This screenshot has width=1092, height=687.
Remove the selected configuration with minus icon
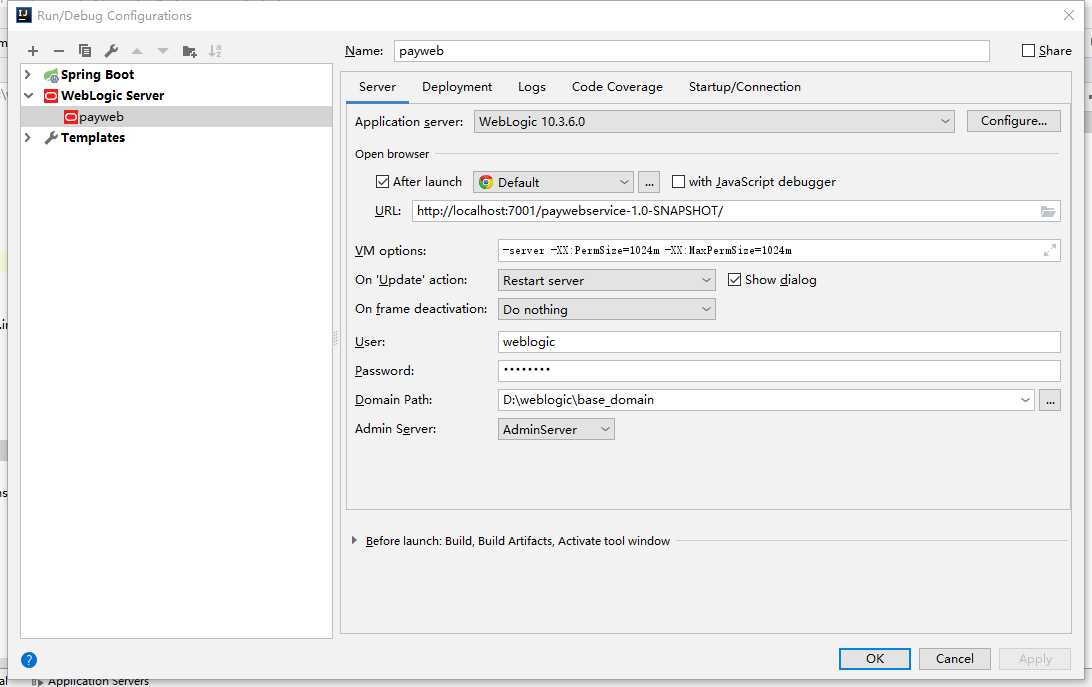click(x=58, y=51)
